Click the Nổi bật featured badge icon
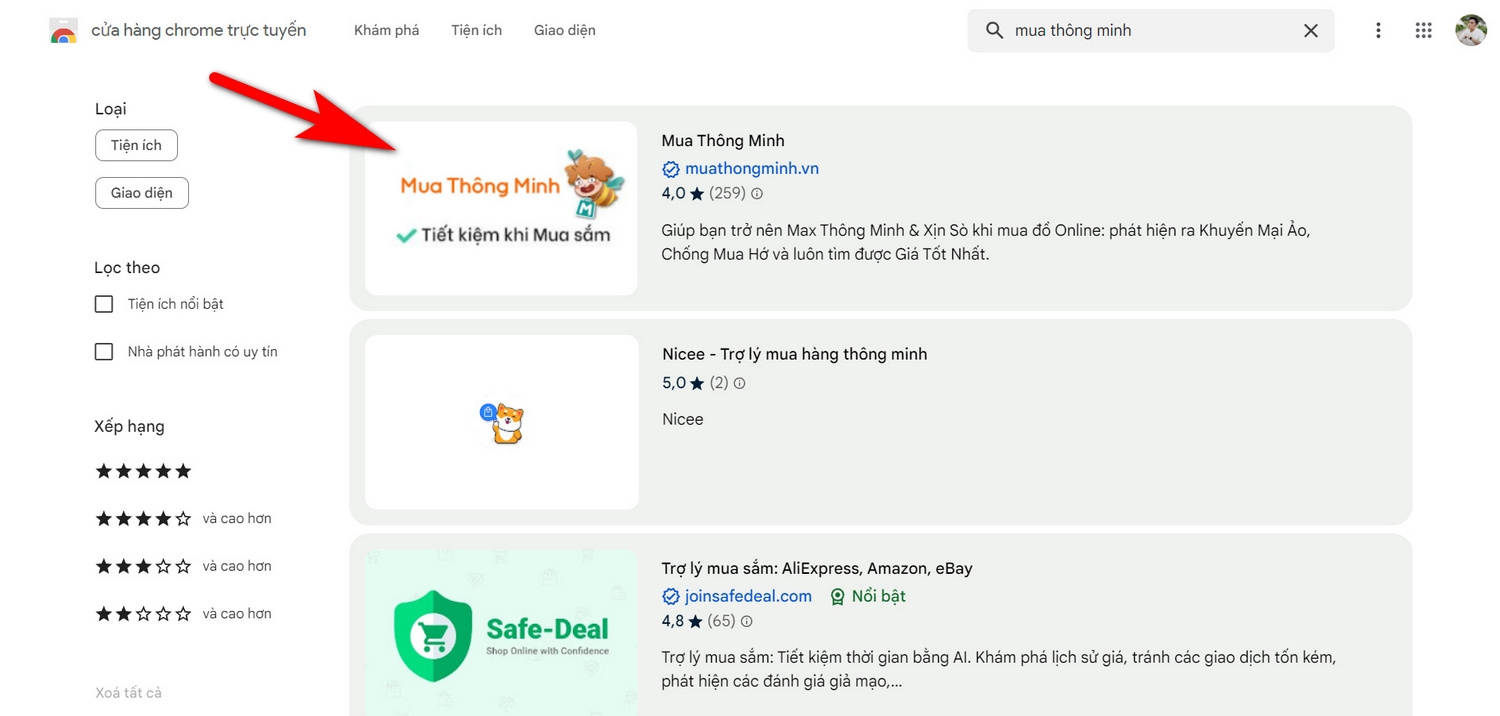Image resolution: width=1500 pixels, height=716 pixels. [x=838, y=596]
